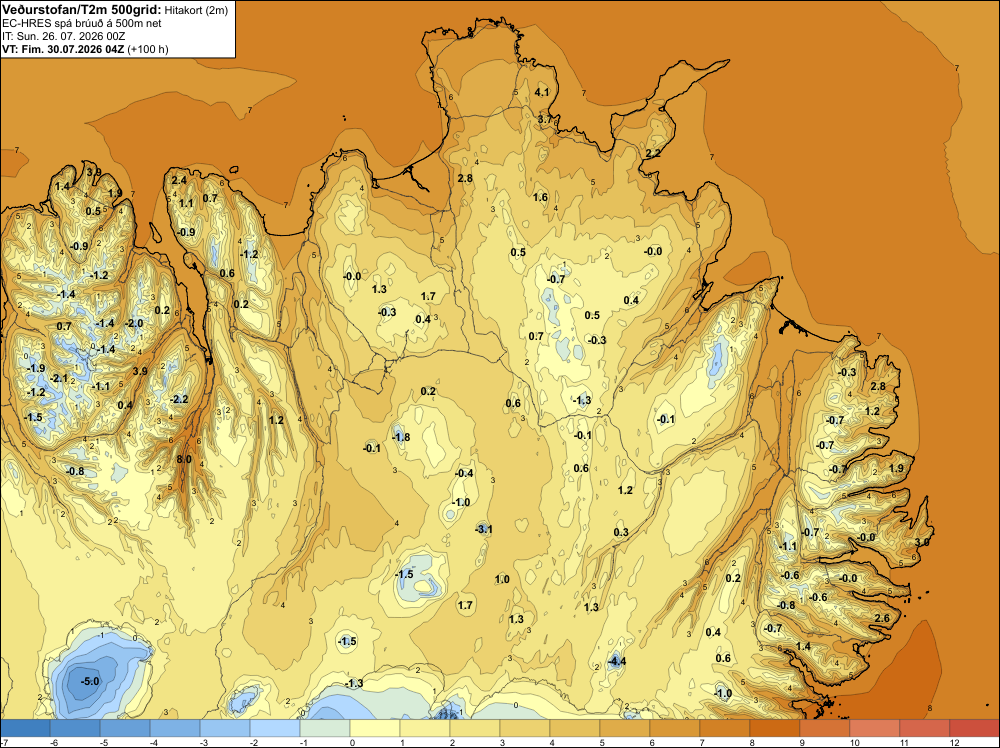Select the VT: Fim. 30.07.2026 04Z line

coord(63,49)
